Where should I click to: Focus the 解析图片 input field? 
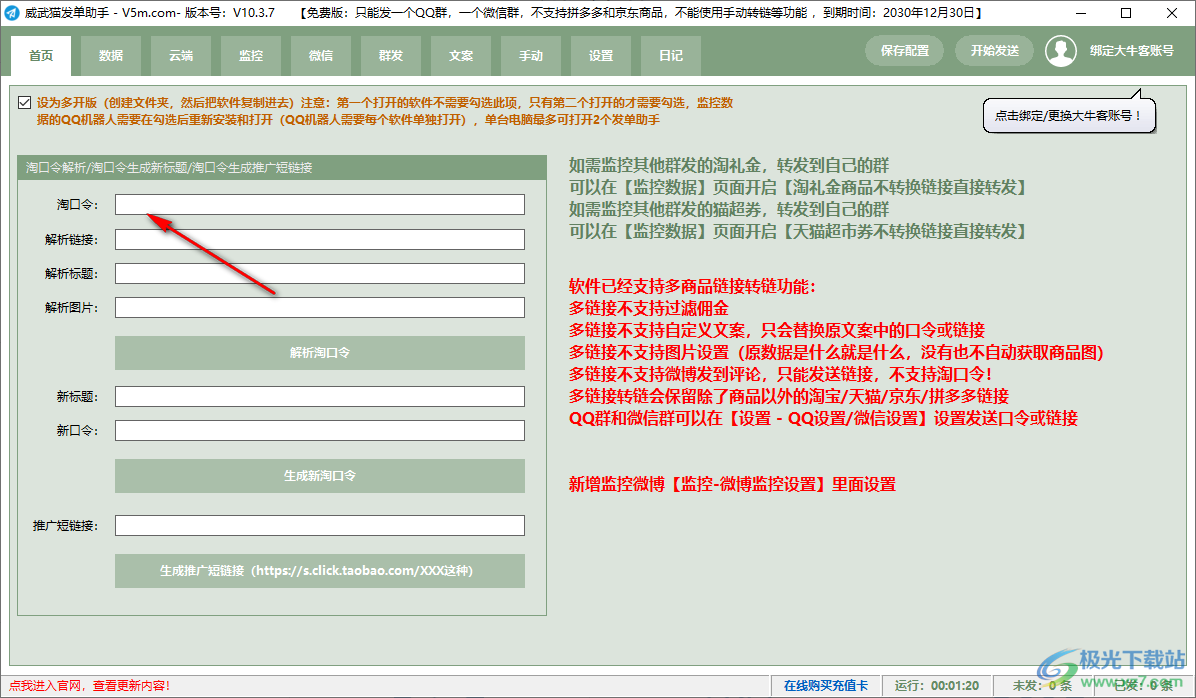click(x=320, y=307)
